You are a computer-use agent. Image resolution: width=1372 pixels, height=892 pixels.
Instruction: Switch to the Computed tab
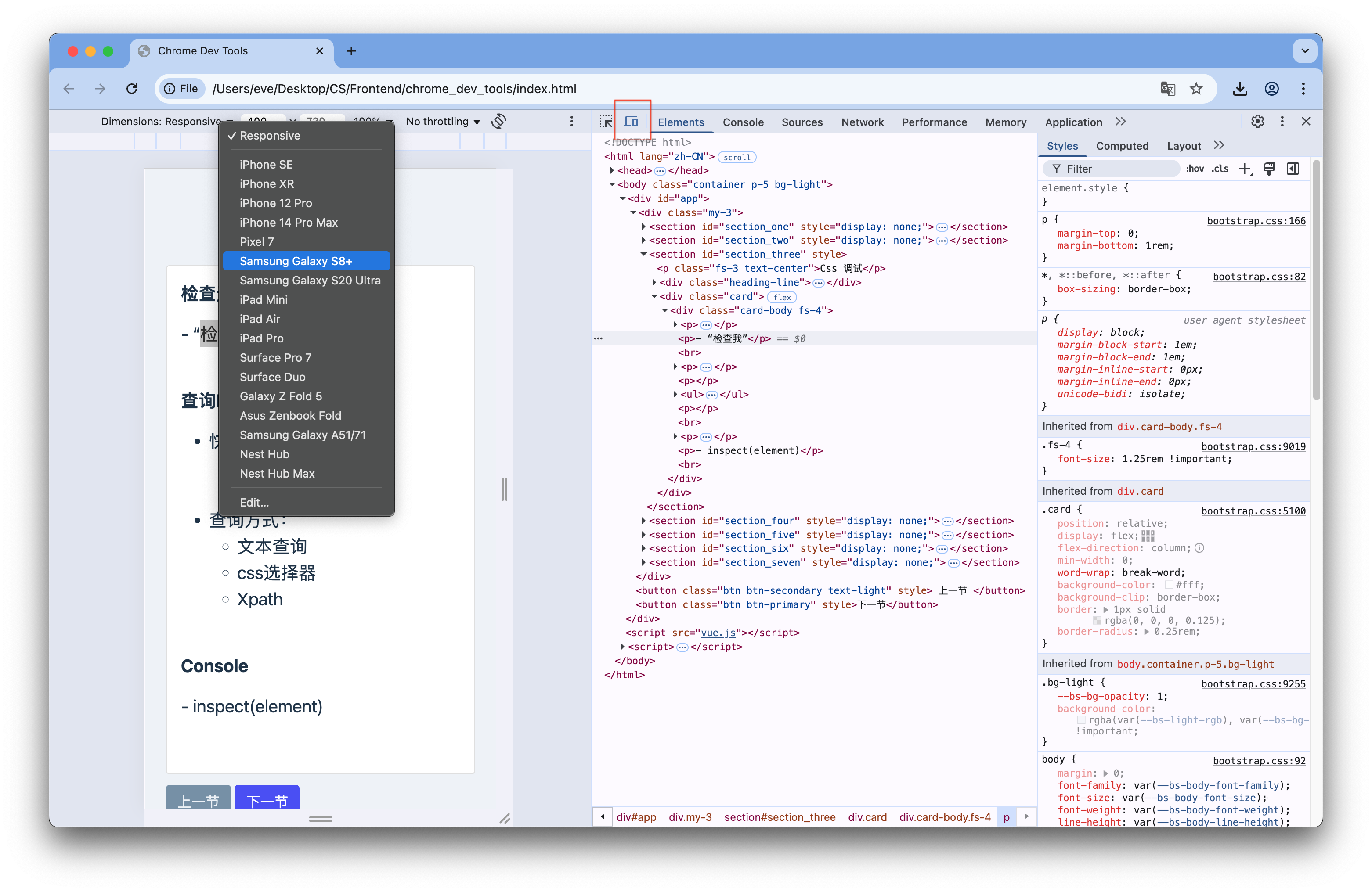coord(1123,146)
